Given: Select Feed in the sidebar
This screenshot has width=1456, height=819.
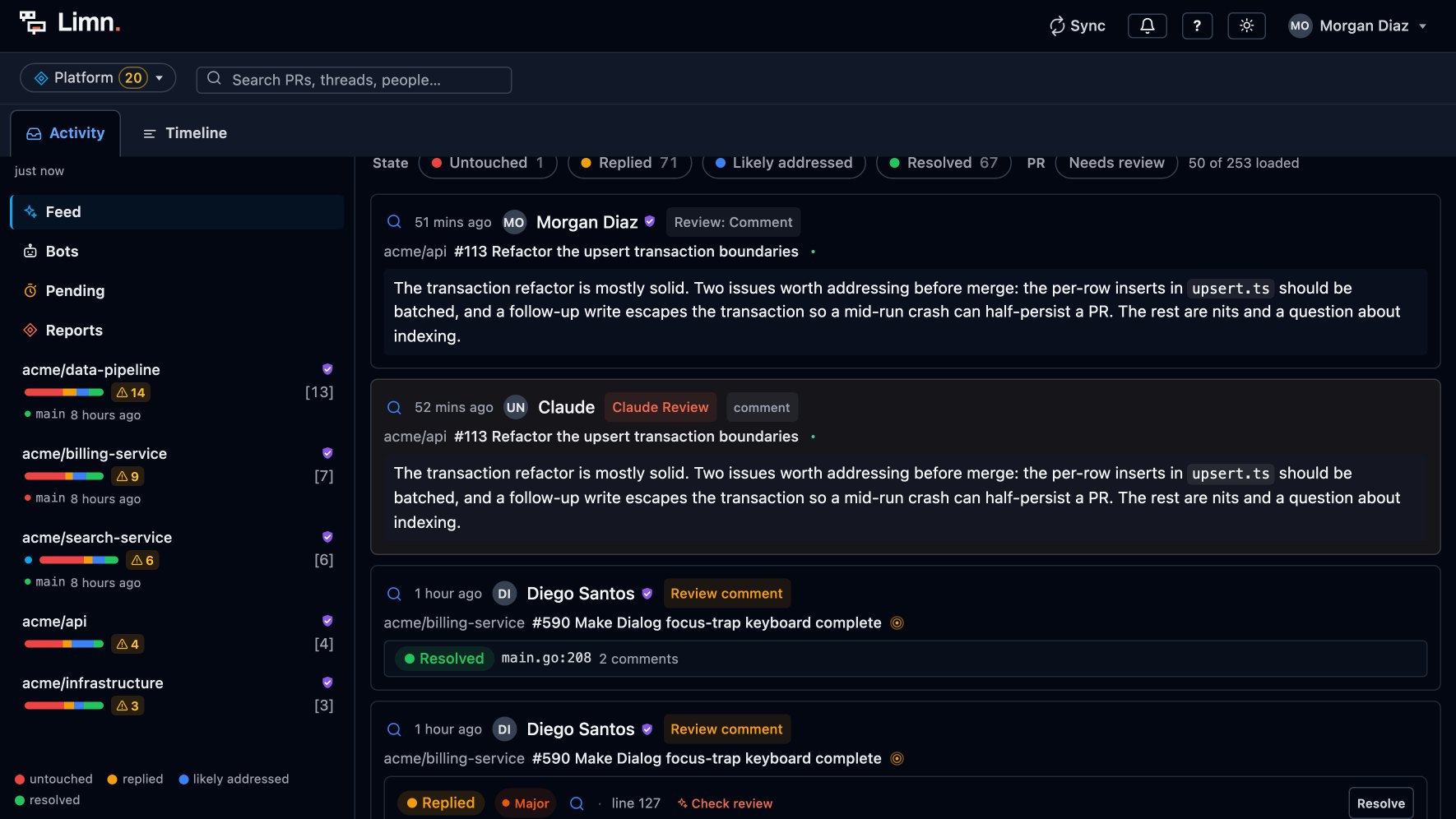Looking at the screenshot, I should click(177, 212).
